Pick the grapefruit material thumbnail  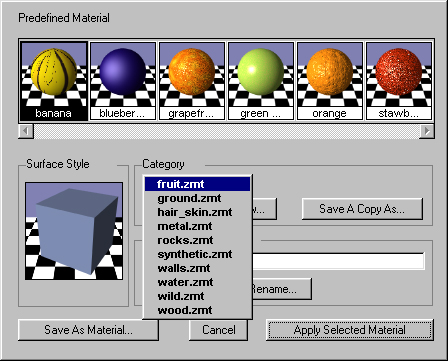pos(192,81)
